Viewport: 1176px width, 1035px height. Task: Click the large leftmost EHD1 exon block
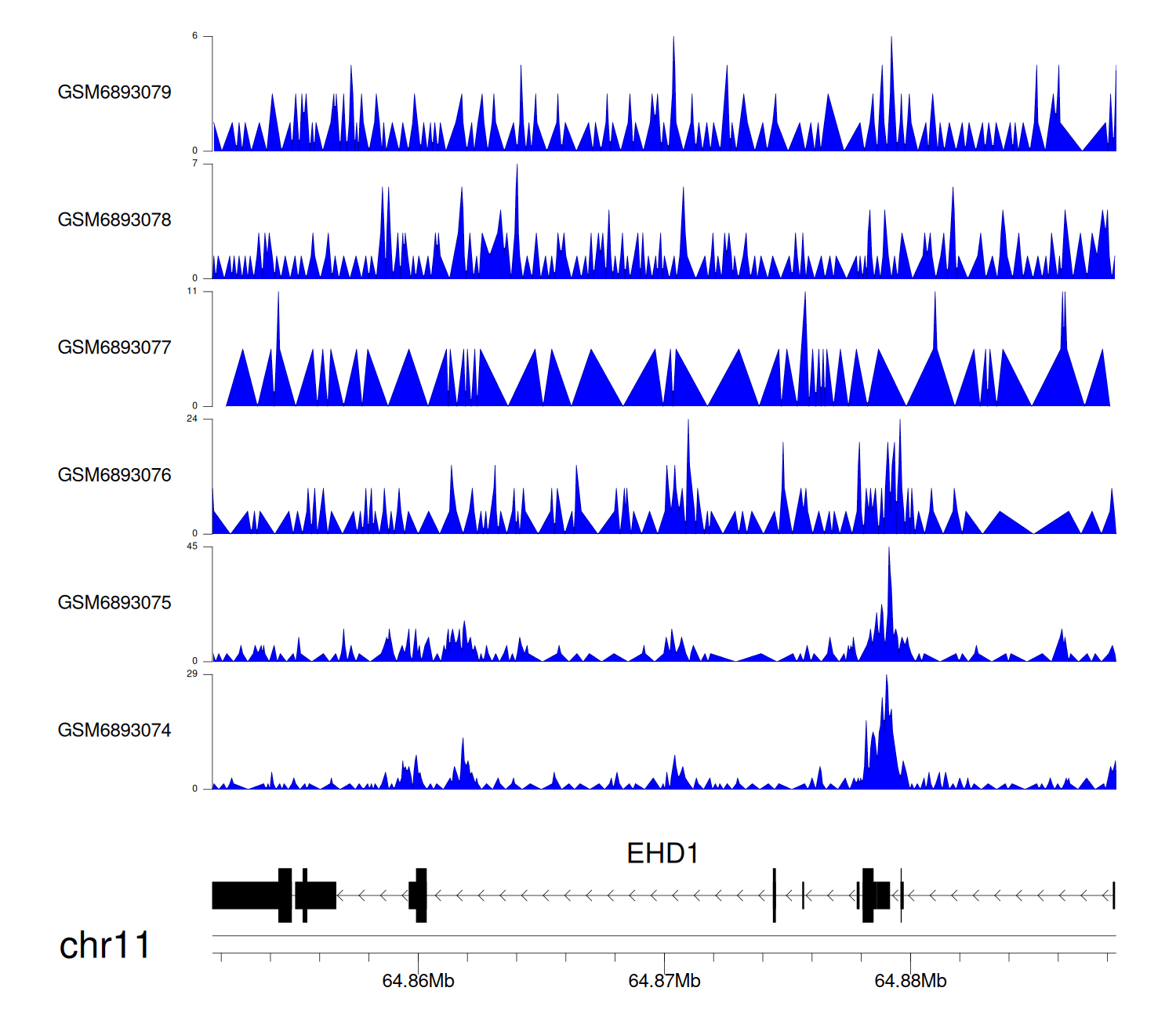coord(245,895)
